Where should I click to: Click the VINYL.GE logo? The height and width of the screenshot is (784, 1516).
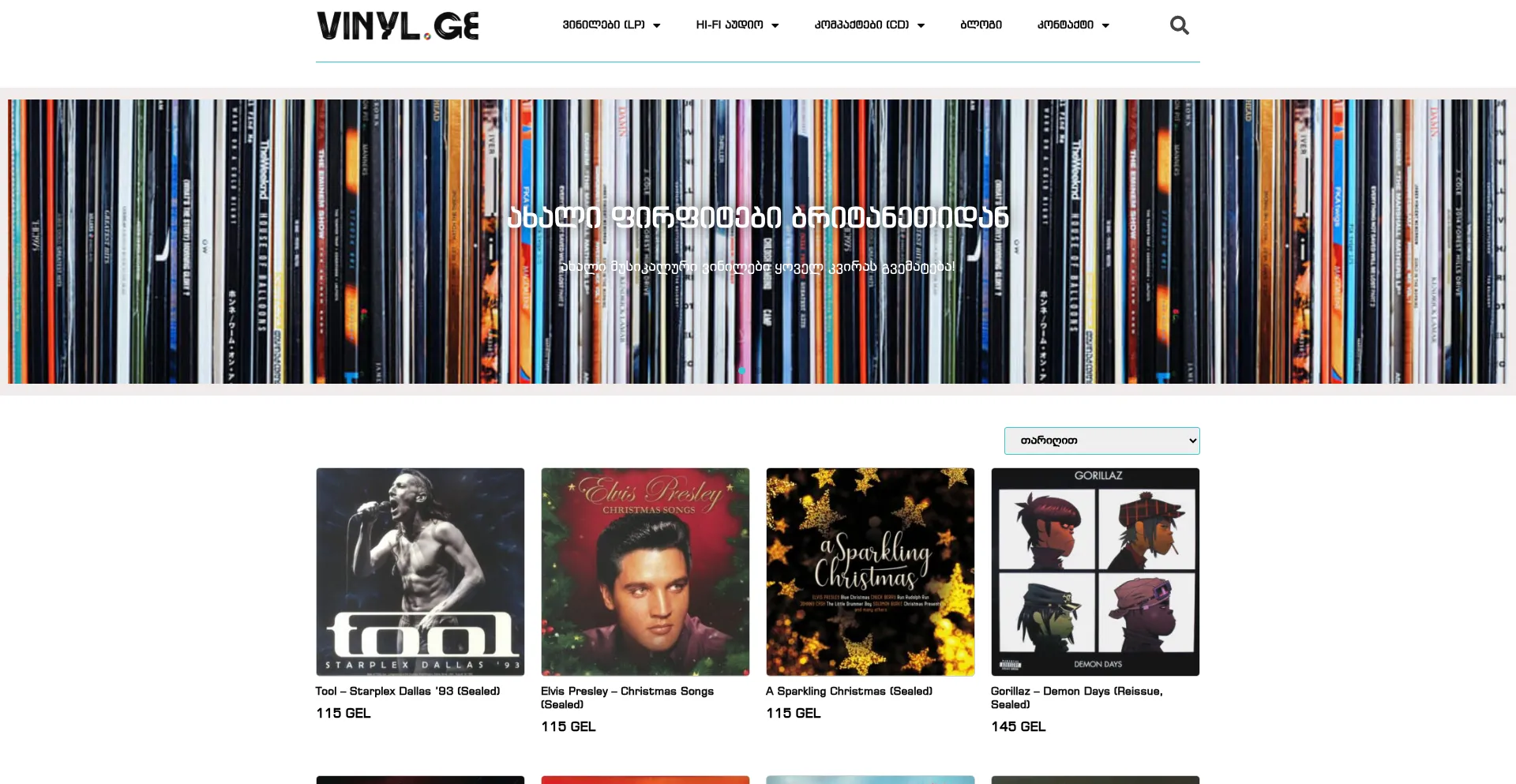(398, 26)
